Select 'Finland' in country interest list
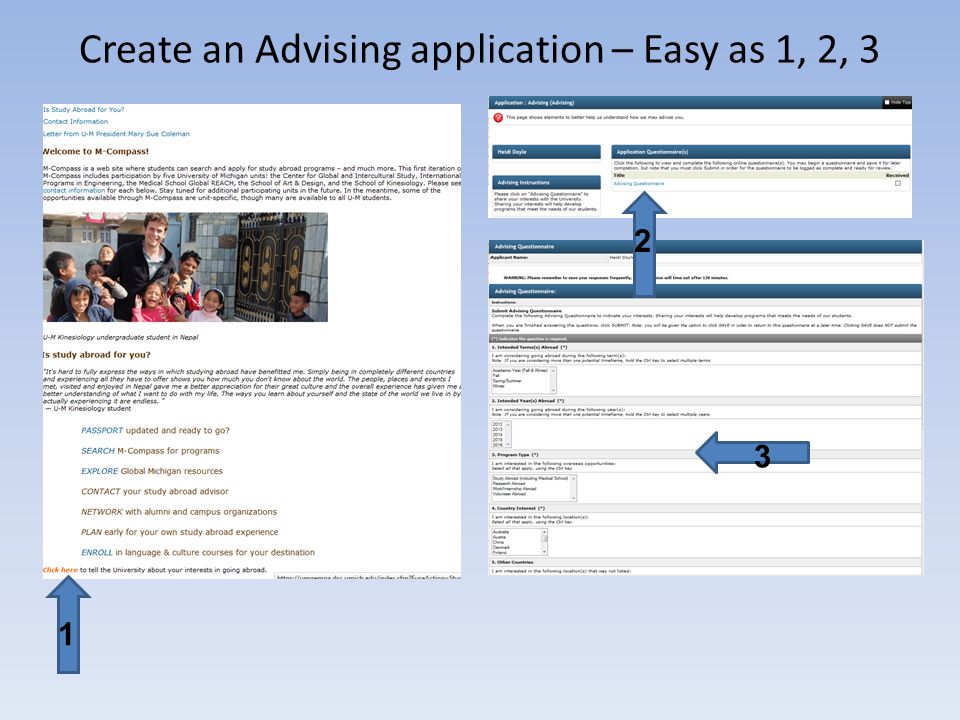Screen dimensions: 960x720 500,552
